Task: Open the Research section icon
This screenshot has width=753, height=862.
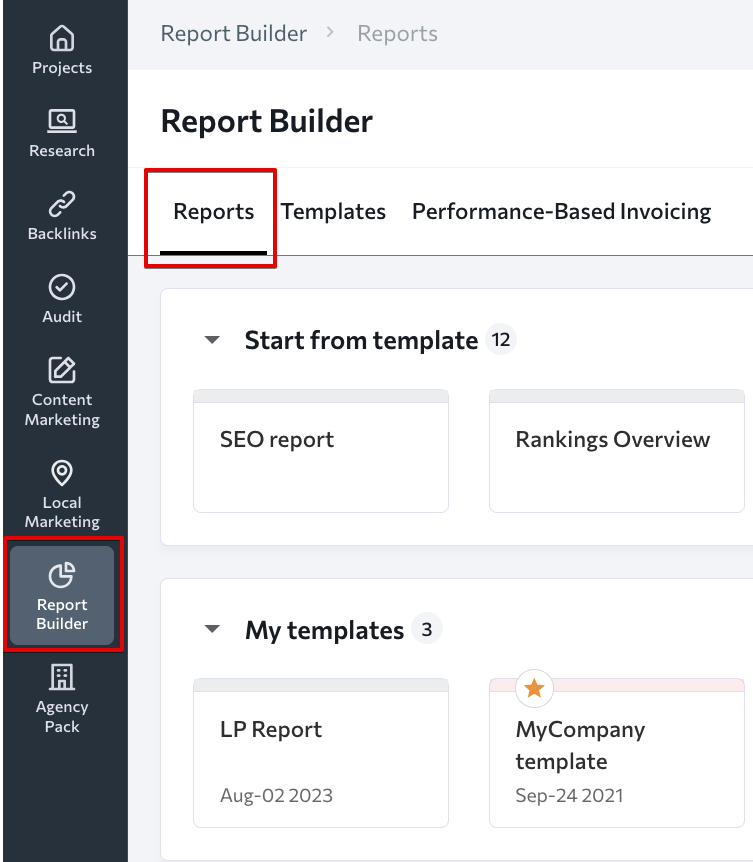Action: coord(62,121)
